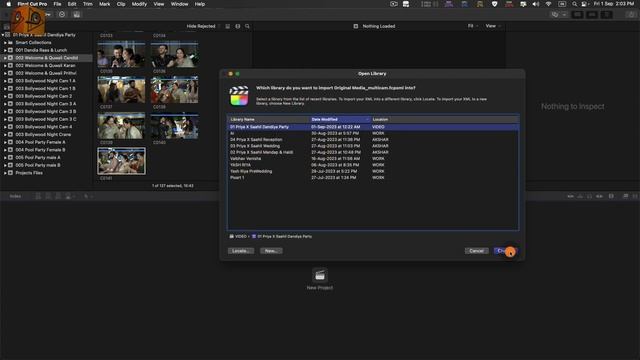Screen dimensions: 640x360
Task: Expand the Projects Files event
Action: tap(5, 173)
